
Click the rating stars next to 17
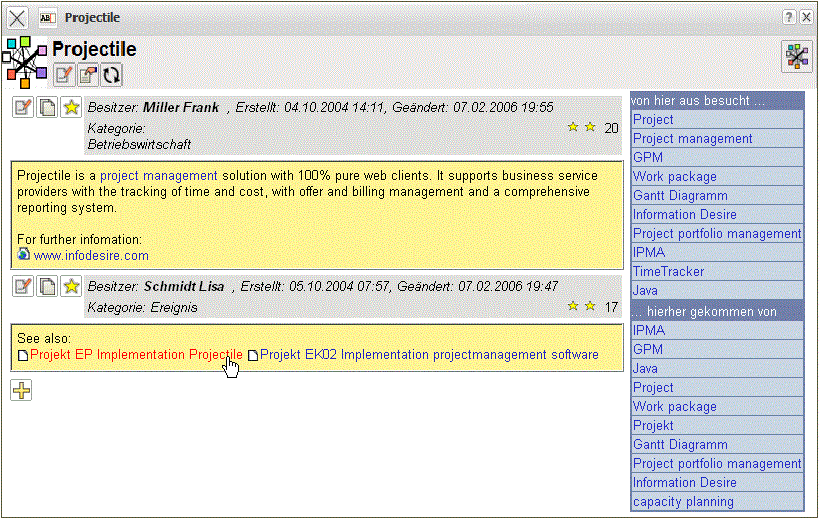[581, 305]
